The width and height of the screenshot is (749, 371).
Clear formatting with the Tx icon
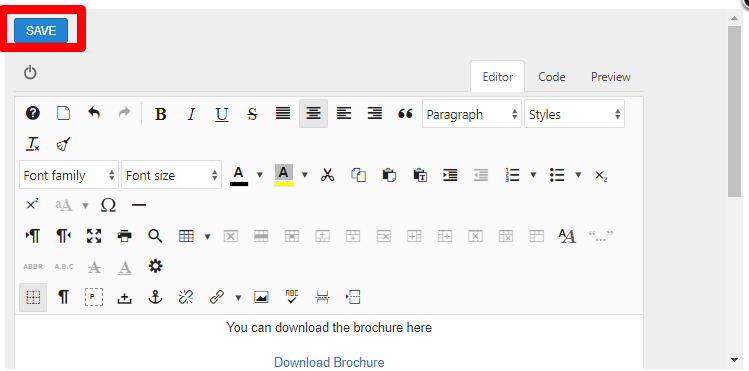coord(33,144)
